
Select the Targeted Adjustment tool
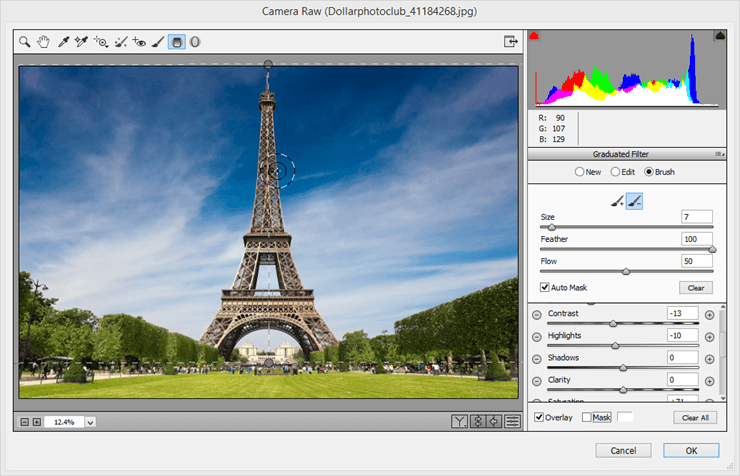coord(101,42)
